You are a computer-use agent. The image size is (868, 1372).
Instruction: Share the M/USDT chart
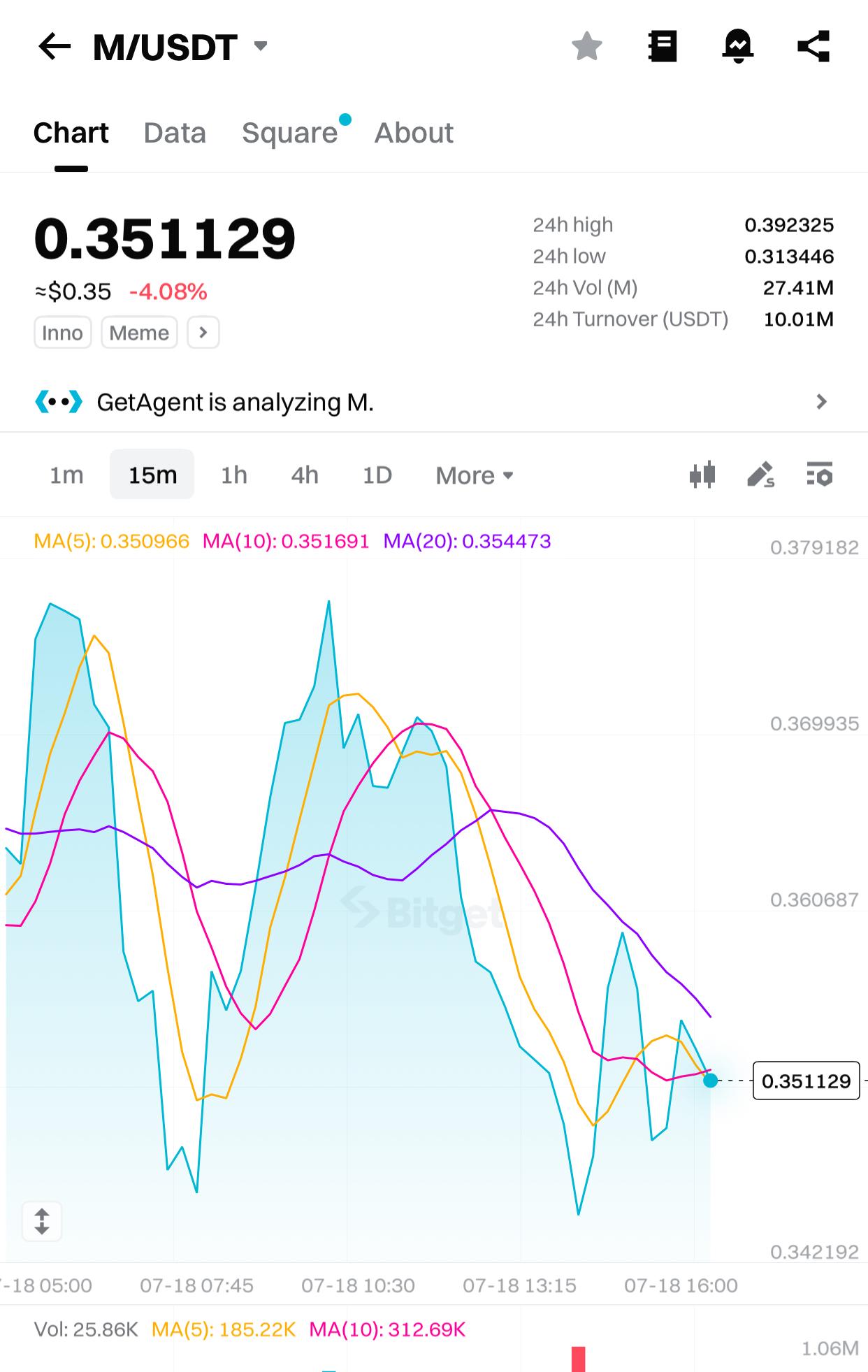(813, 47)
